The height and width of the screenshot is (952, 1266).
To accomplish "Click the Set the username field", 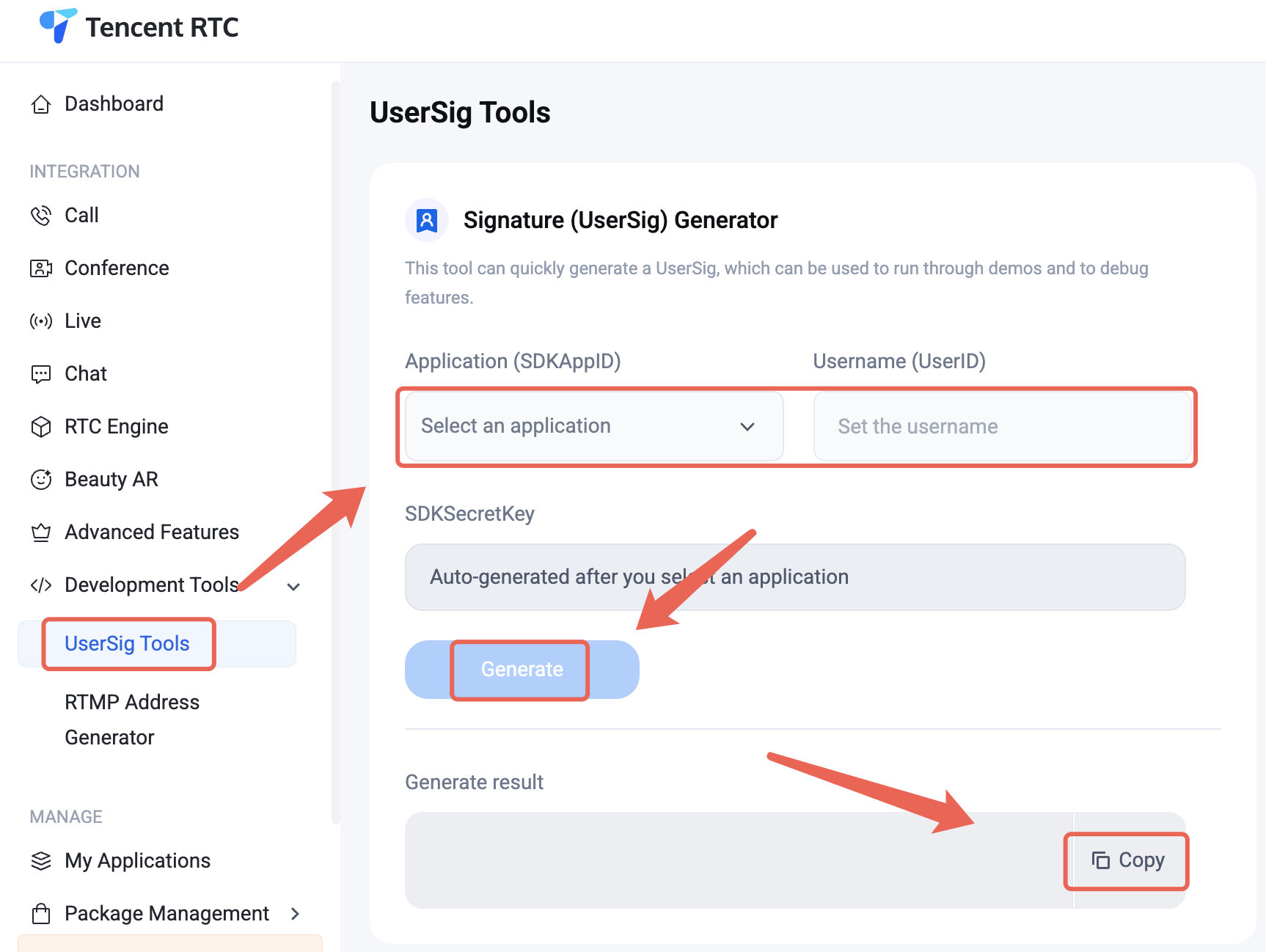I will click(1002, 426).
